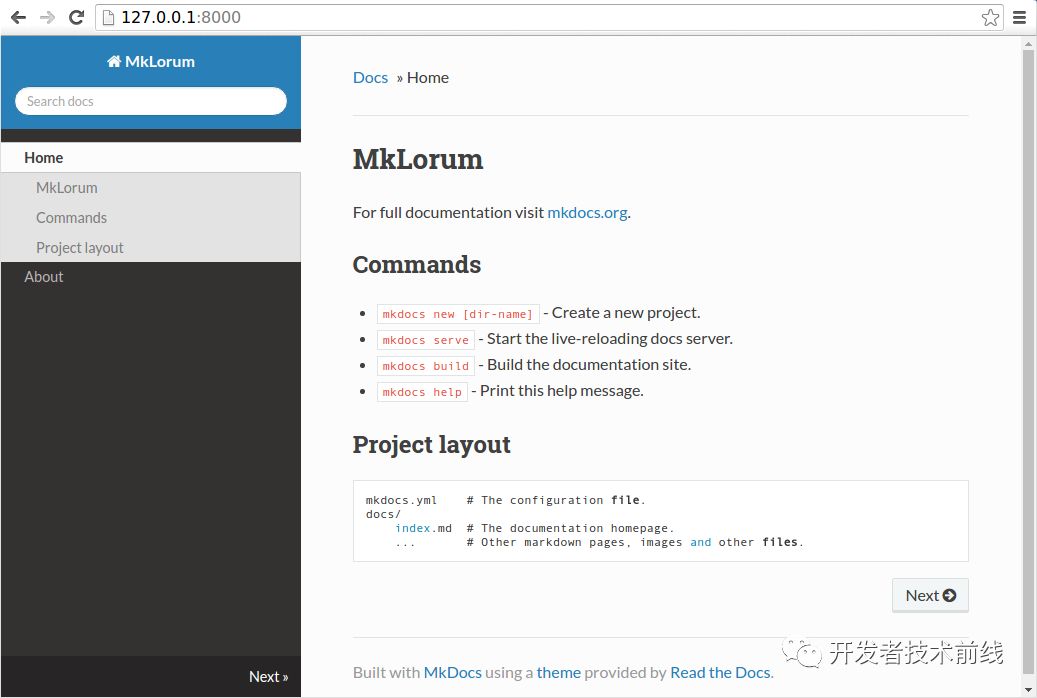Image resolution: width=1037 pixels, height=698 pixels.
Task: Click the browser back arrow
Action: click(x=18, y=17)
